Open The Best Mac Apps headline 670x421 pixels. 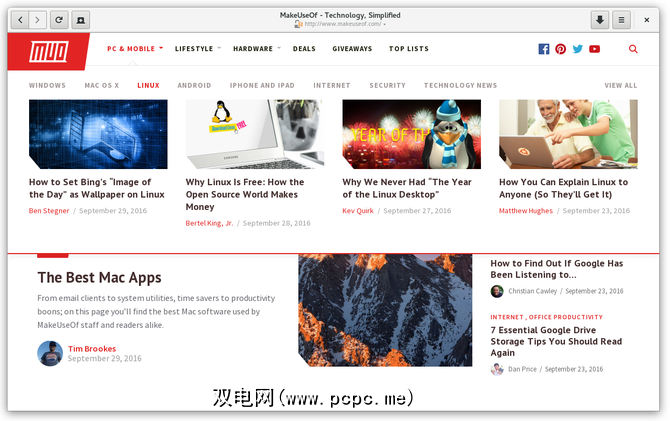[x=100, y=278]
